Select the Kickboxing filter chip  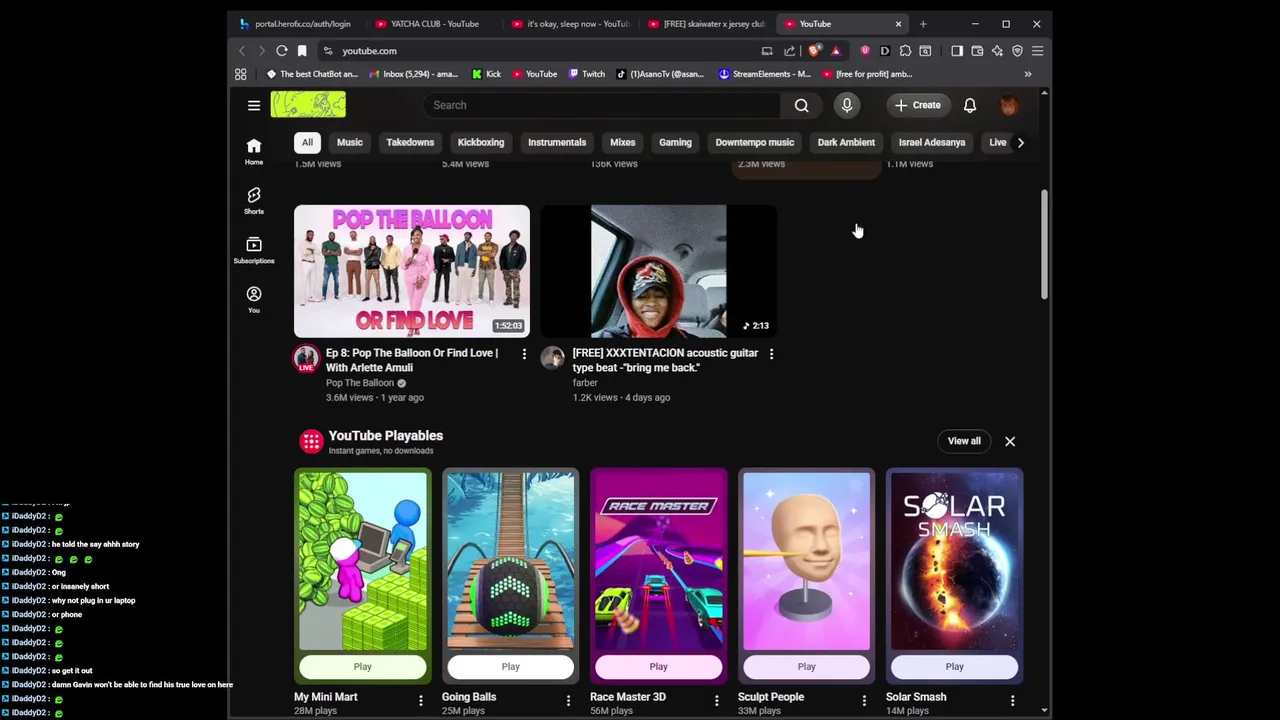pyautogui.click(x=481, y=142)
